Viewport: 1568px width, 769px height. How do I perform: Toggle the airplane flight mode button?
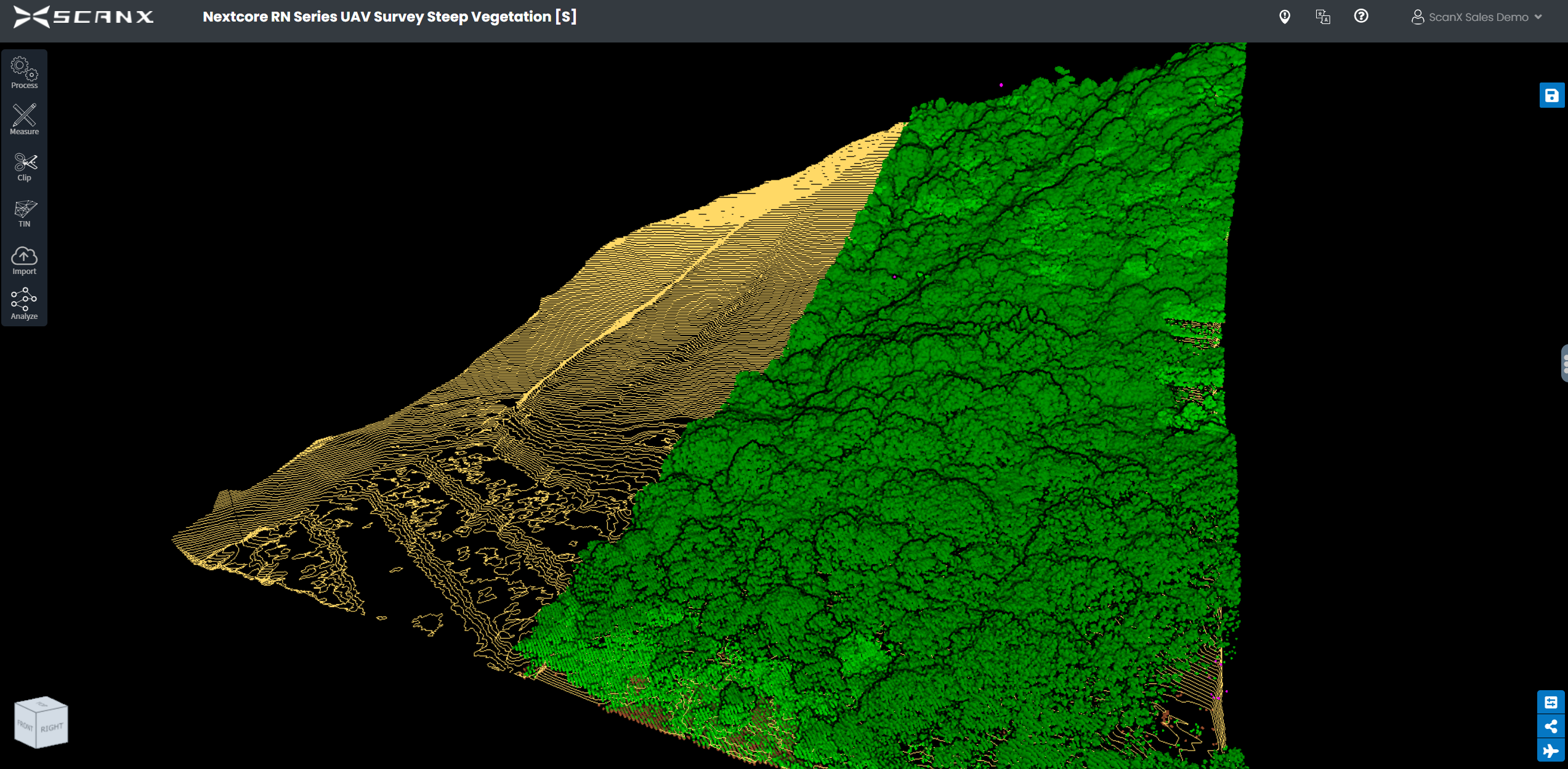coord(1550,751)
